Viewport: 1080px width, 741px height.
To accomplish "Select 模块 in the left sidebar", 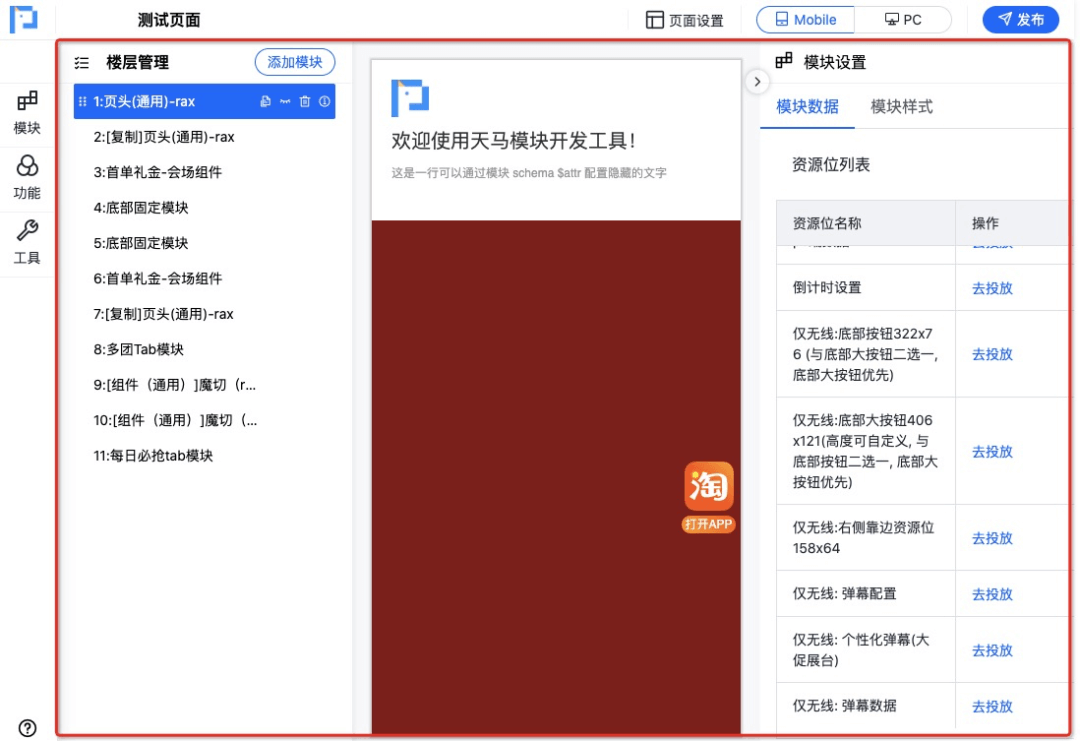I will point(27,112).
